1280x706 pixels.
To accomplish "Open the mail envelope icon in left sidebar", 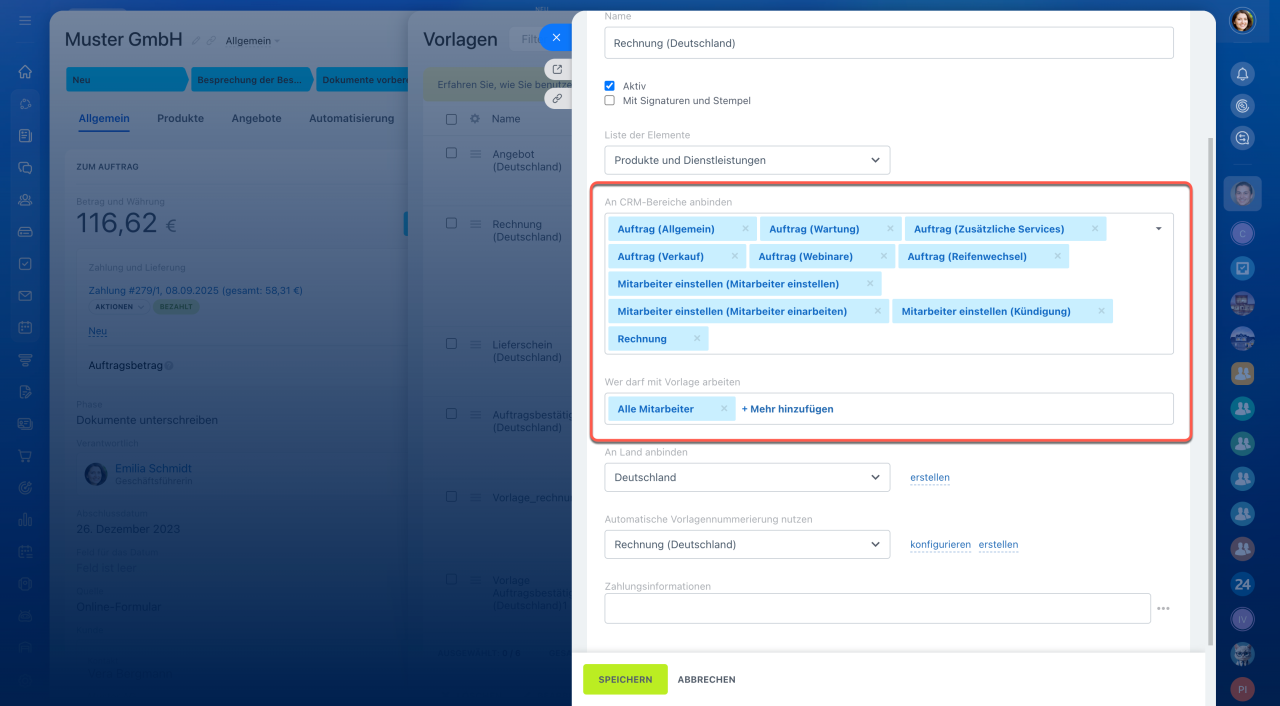I will [25, 296].
